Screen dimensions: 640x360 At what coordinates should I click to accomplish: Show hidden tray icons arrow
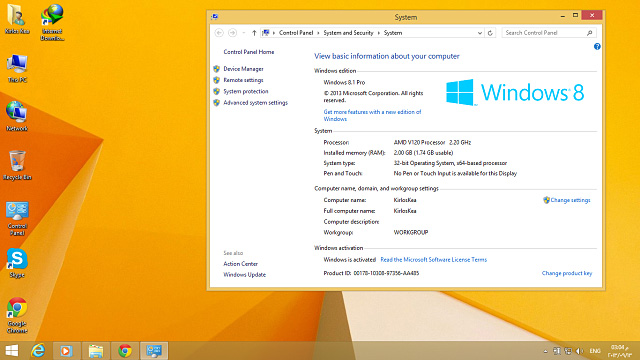546,351
